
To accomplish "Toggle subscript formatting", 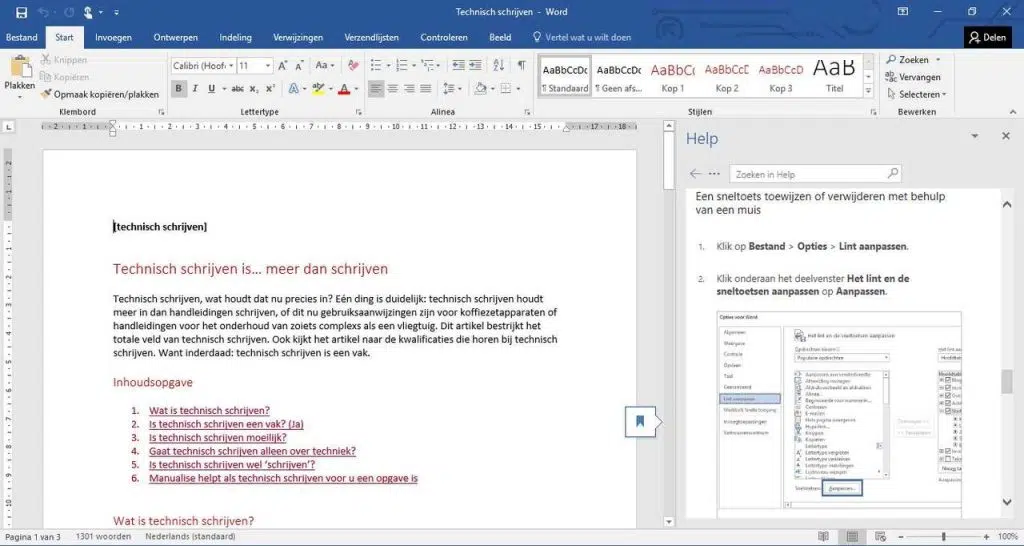I will [254, 88].
